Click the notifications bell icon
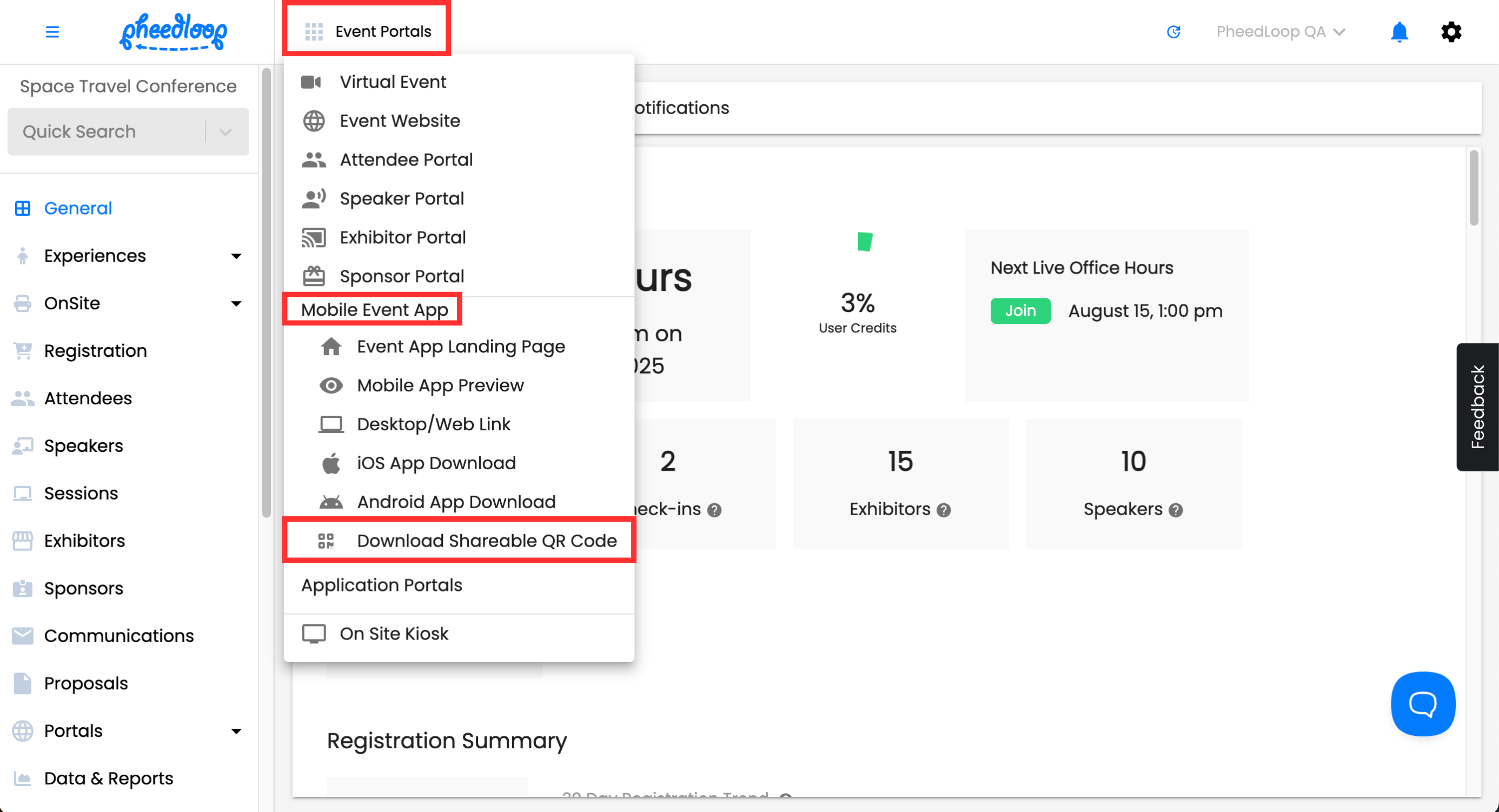1499x812 pixels. (1399, 32)
